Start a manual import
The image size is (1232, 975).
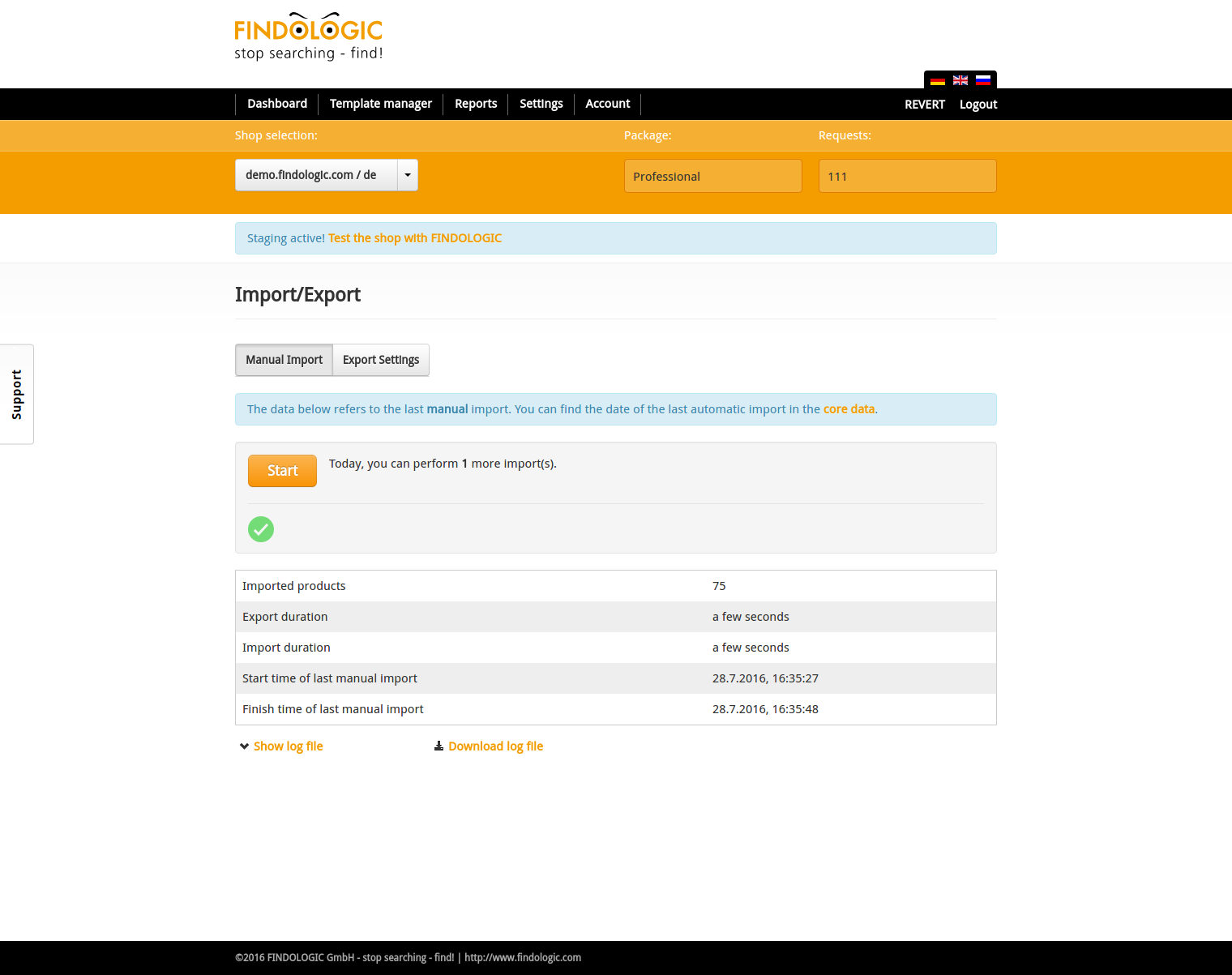(x=282, y=471)
